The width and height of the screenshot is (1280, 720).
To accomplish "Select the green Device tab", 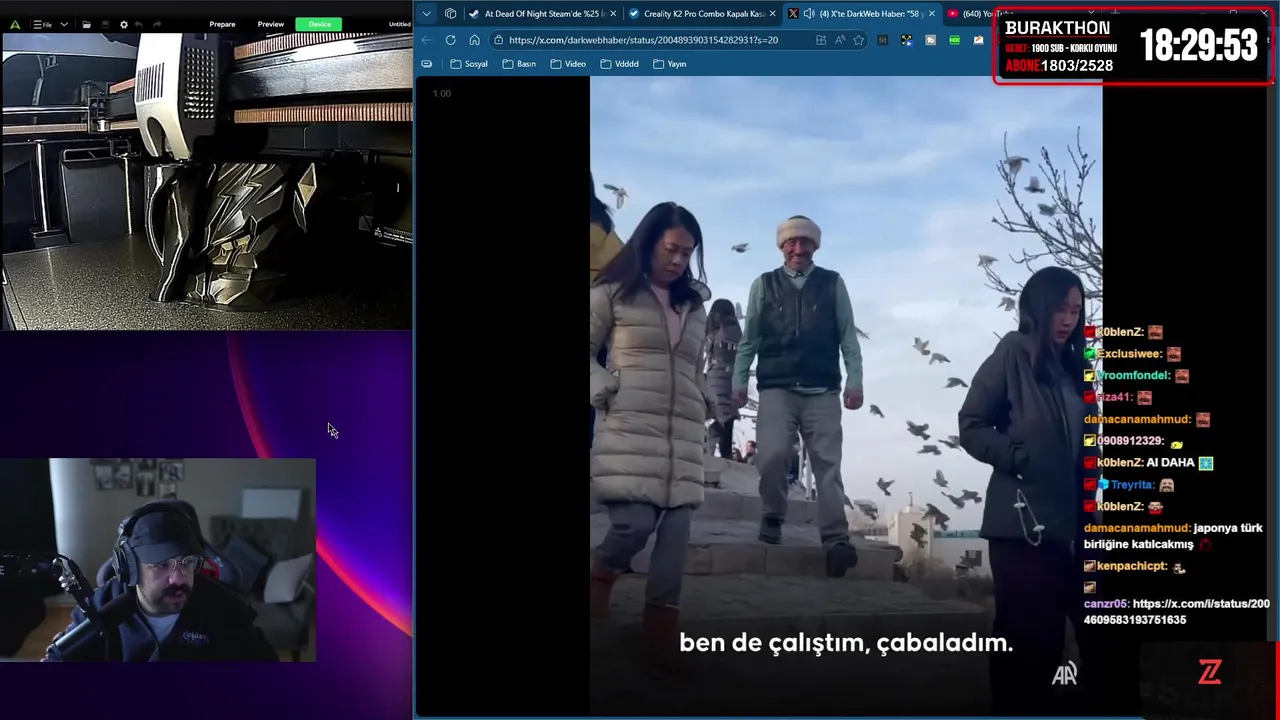I will pyautogui.click(x=320, y=24).
